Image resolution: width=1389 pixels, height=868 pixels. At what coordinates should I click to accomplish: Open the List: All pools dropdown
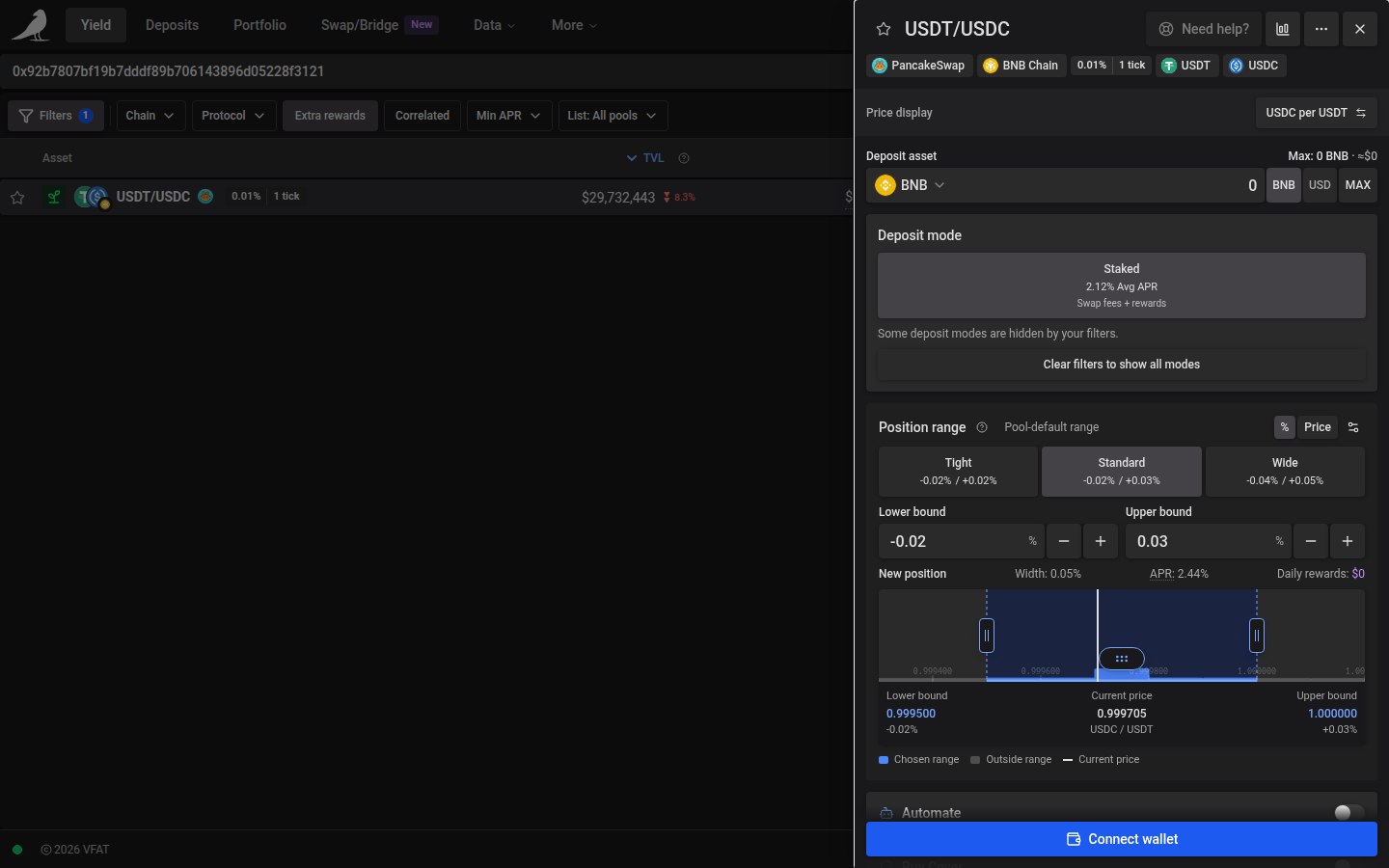613,116
